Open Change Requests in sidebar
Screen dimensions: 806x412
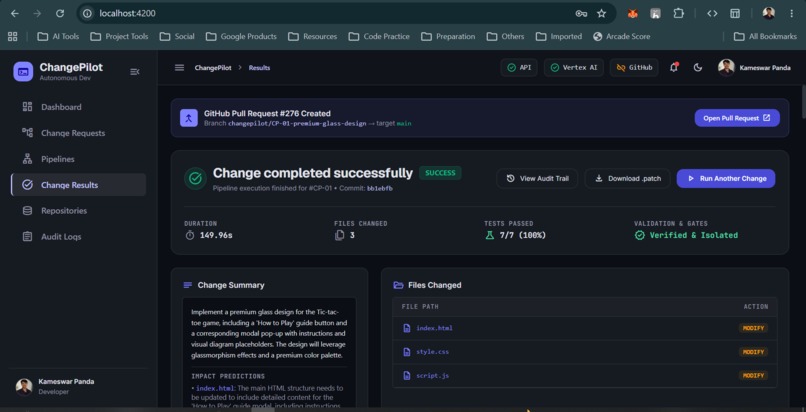[x=78, y=133]
